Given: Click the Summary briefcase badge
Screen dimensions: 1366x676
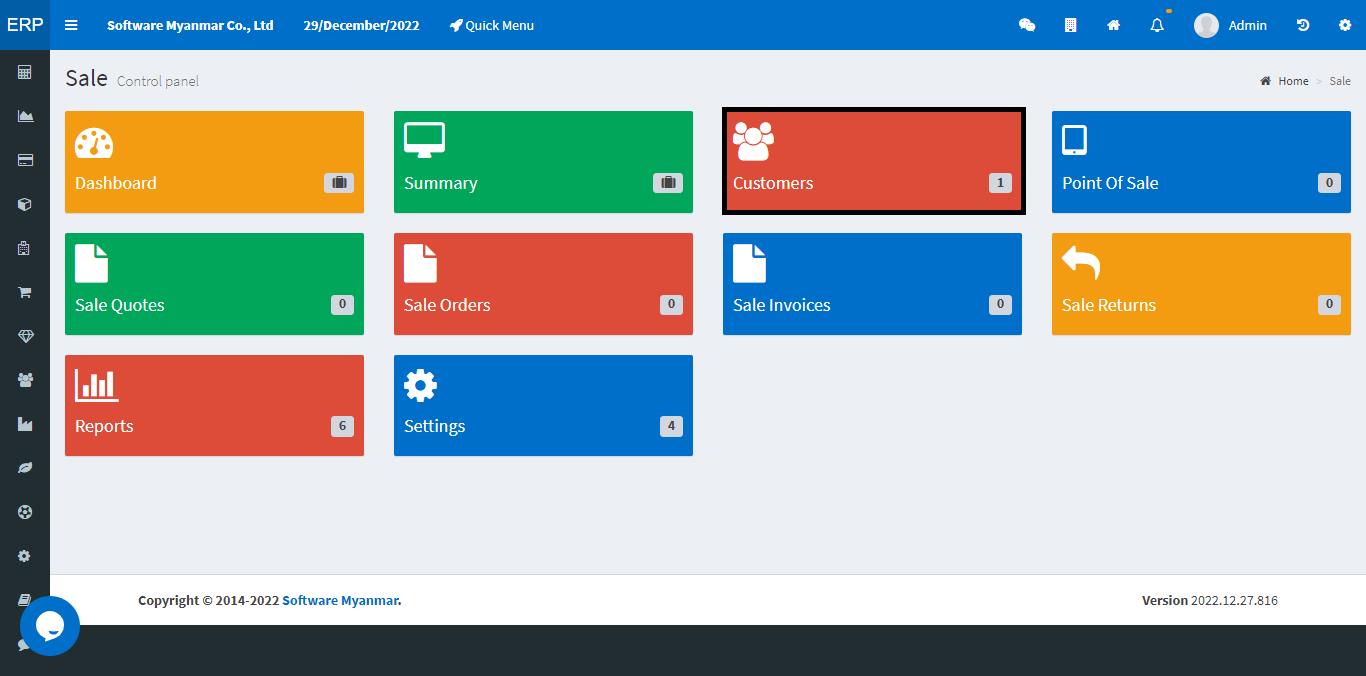Looking at the screenshot, I should pos(668,183).
